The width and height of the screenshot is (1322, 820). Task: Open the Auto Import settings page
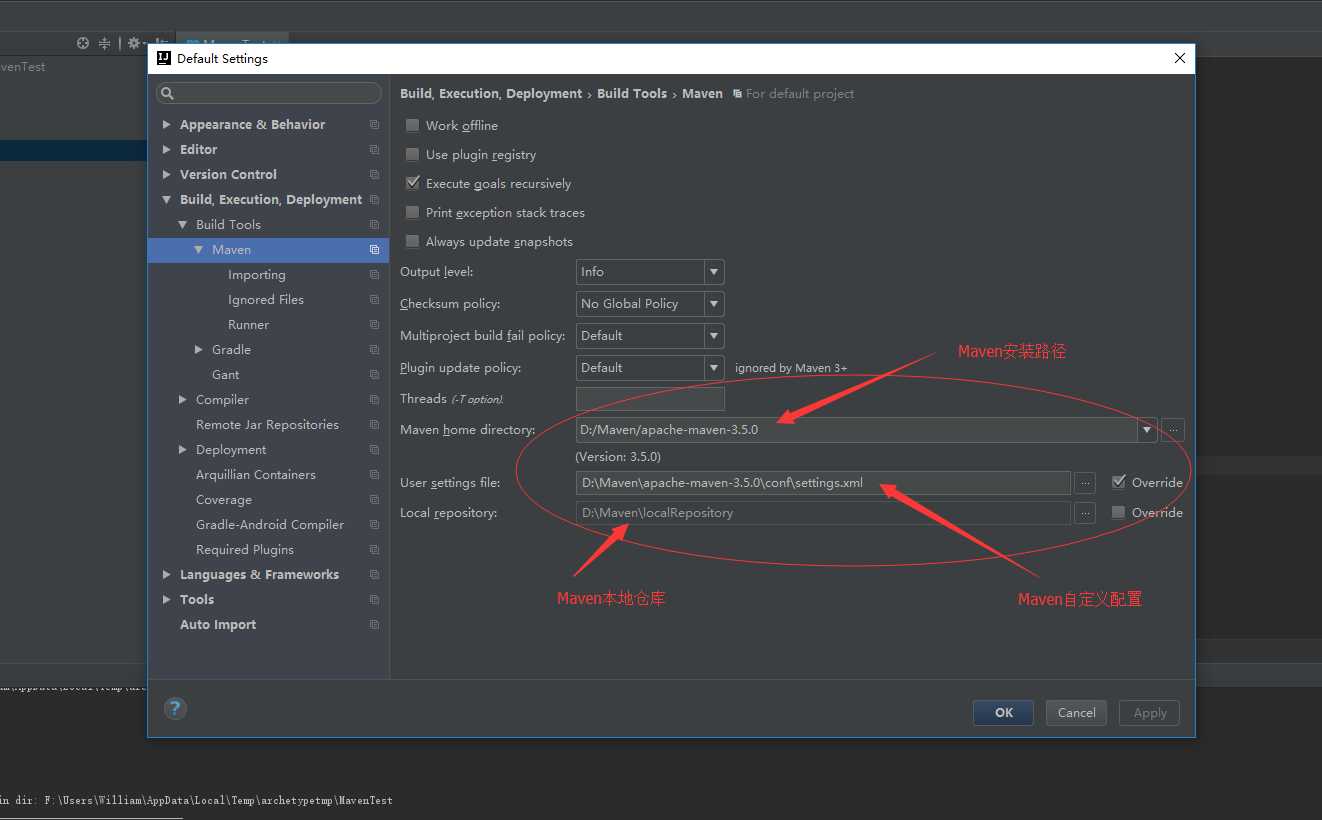click(x=218, y=625)
